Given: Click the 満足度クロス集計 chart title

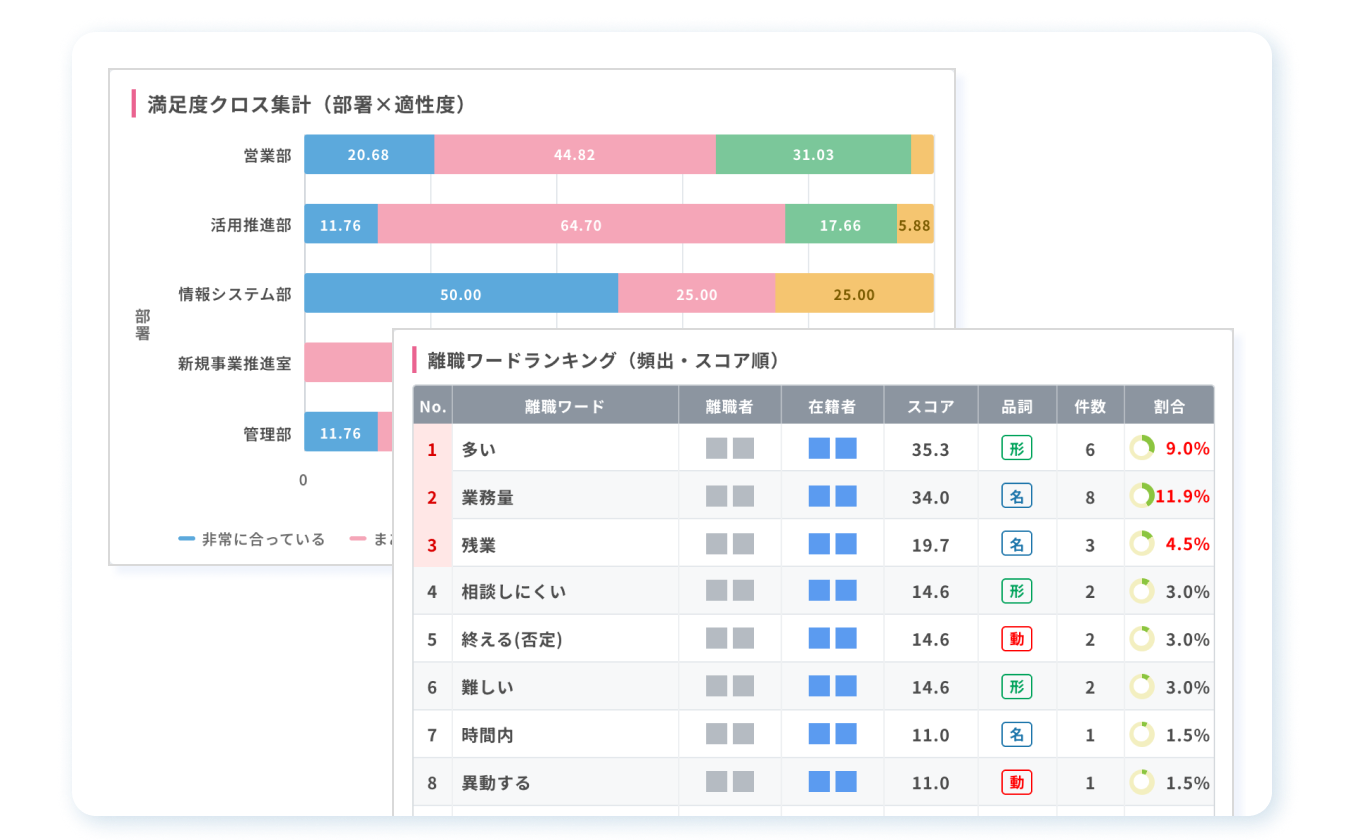Looking at the screenshot, I should (x=306, y=104).
